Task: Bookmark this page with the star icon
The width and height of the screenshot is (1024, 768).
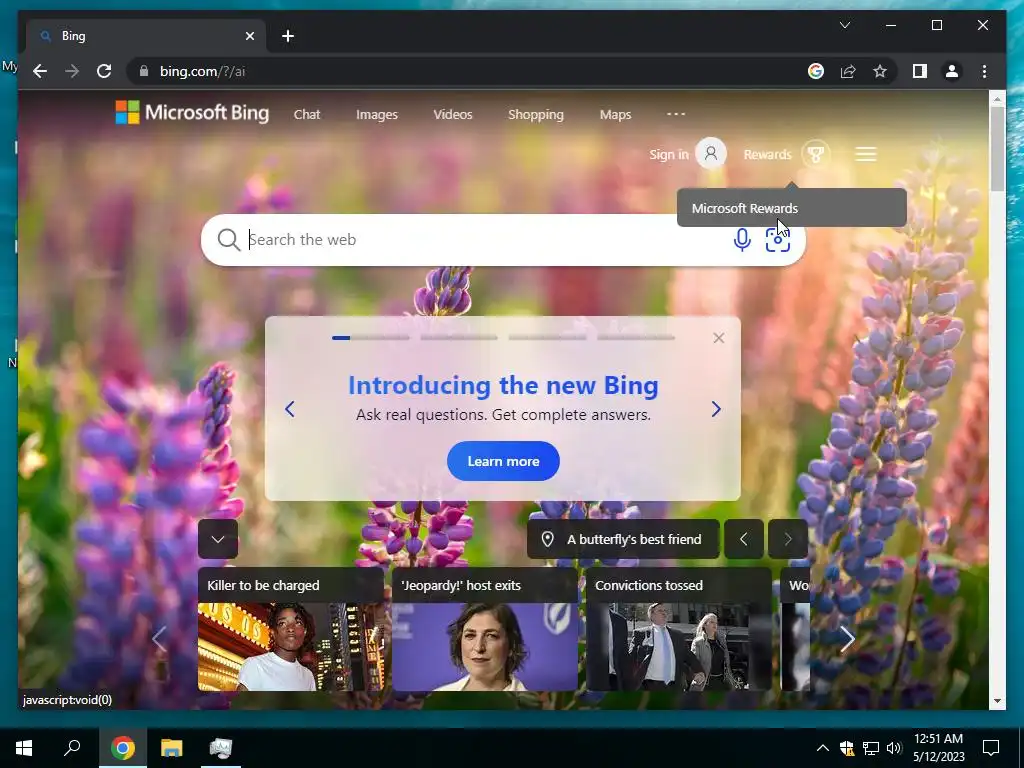Action: pos(880,71)
